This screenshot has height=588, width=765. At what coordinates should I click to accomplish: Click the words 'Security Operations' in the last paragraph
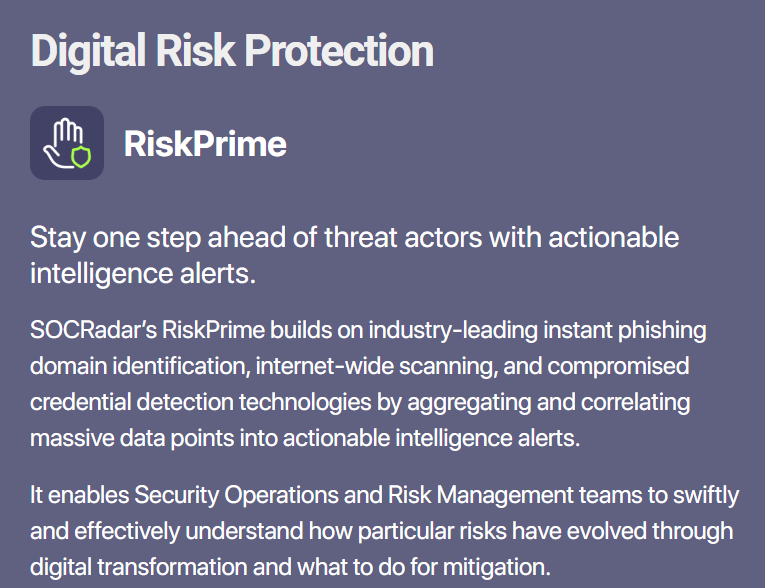236,495
